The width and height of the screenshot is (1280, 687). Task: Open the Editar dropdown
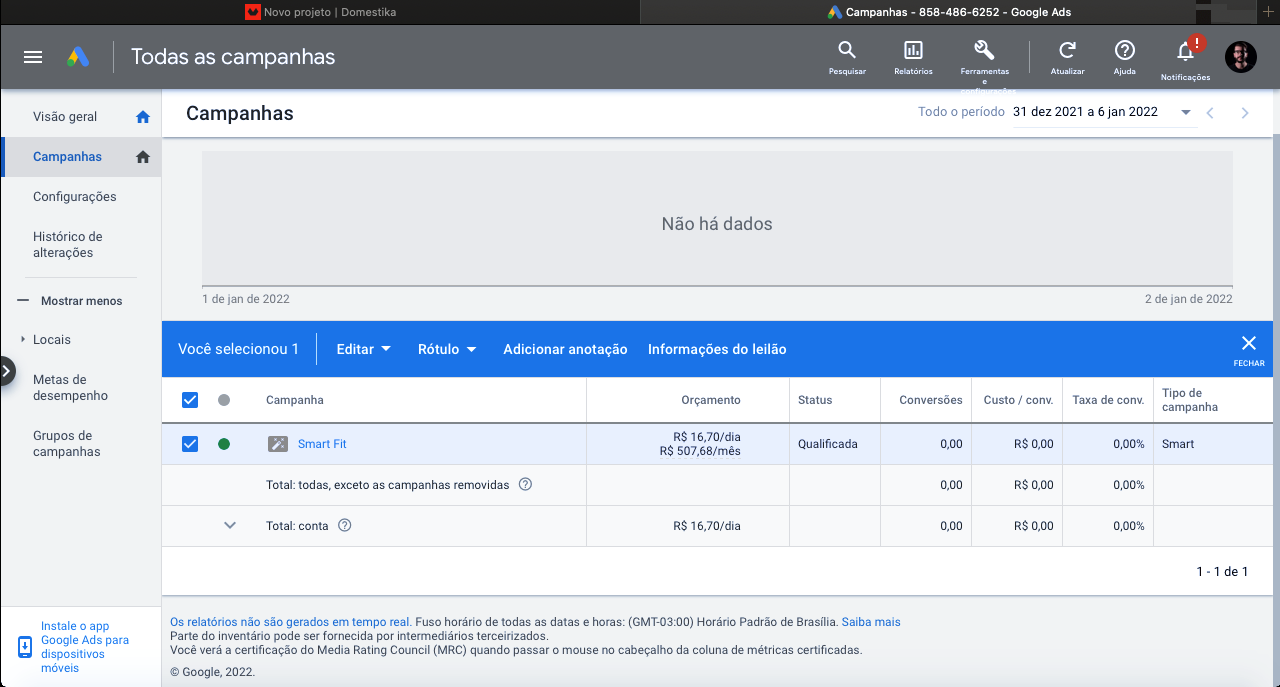click(x=364, y=349)
